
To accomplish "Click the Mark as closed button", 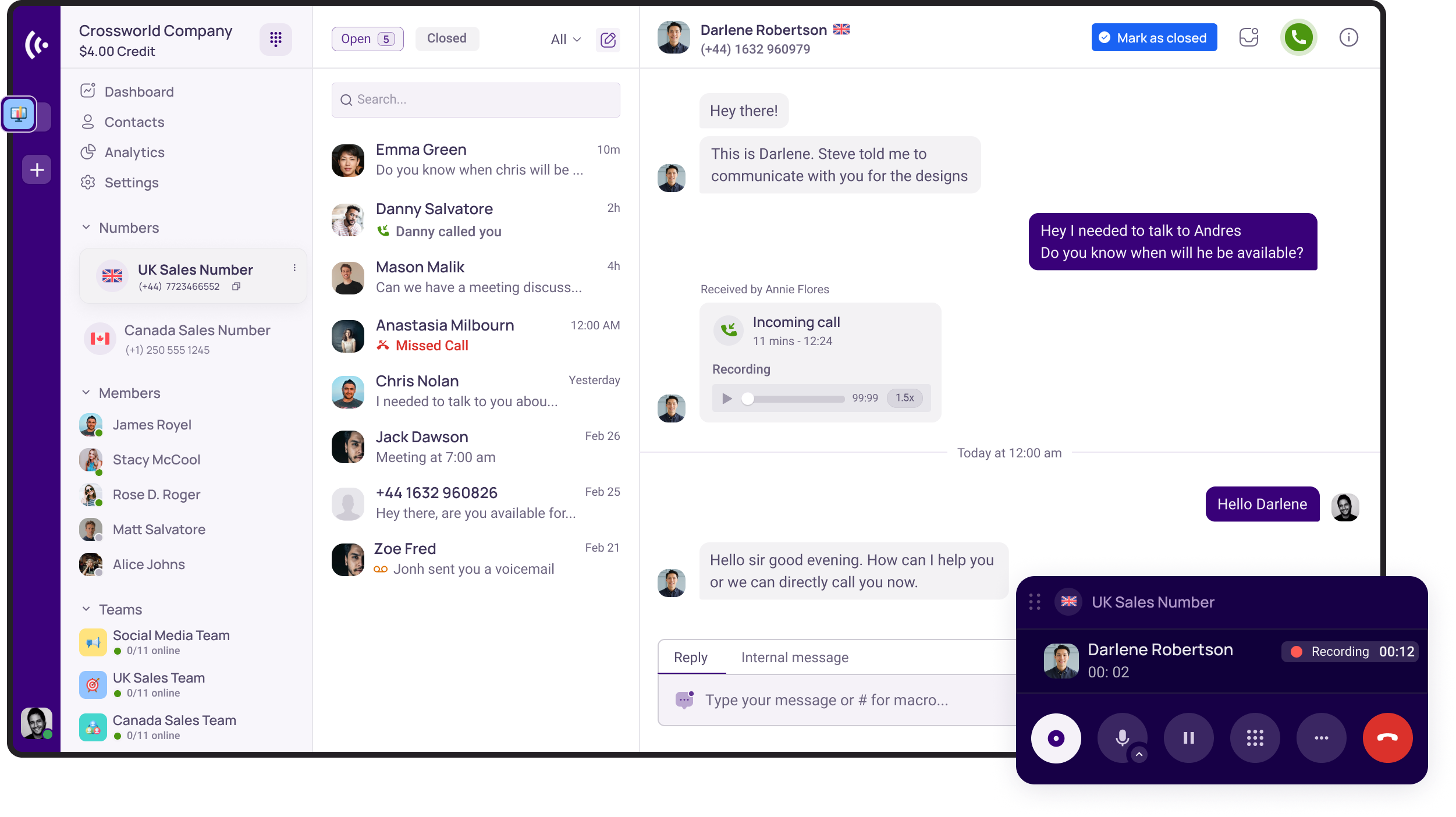I will [x=1153, y=38].
